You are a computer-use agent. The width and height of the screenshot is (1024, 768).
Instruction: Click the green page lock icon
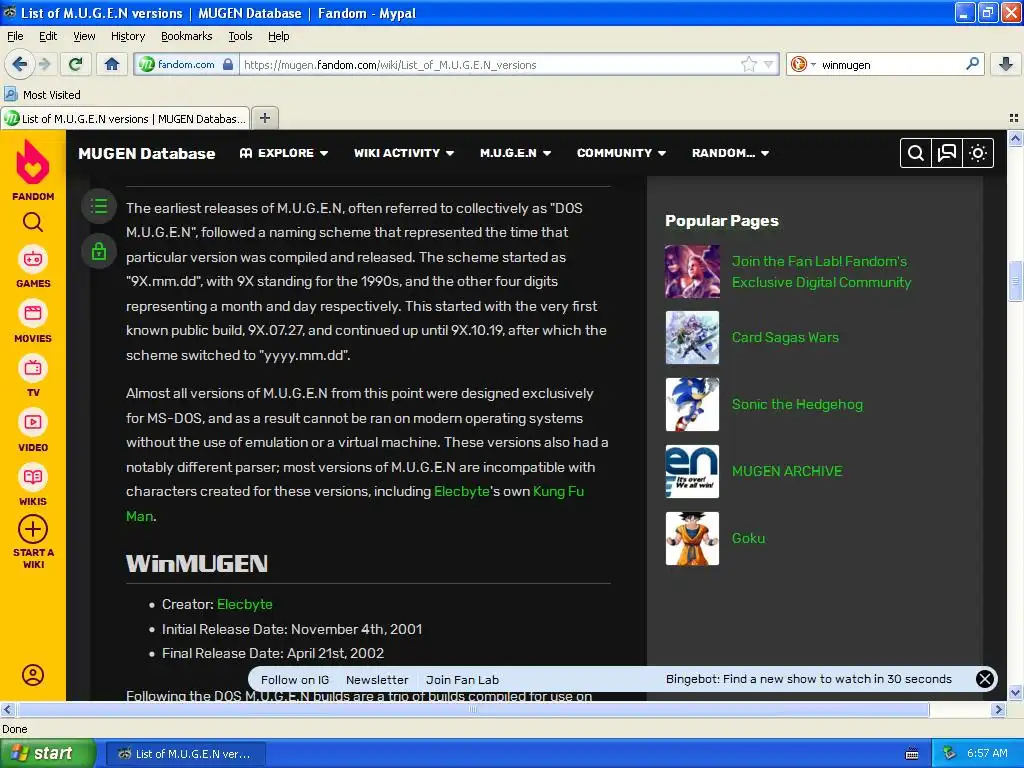(x=99, y=251)
